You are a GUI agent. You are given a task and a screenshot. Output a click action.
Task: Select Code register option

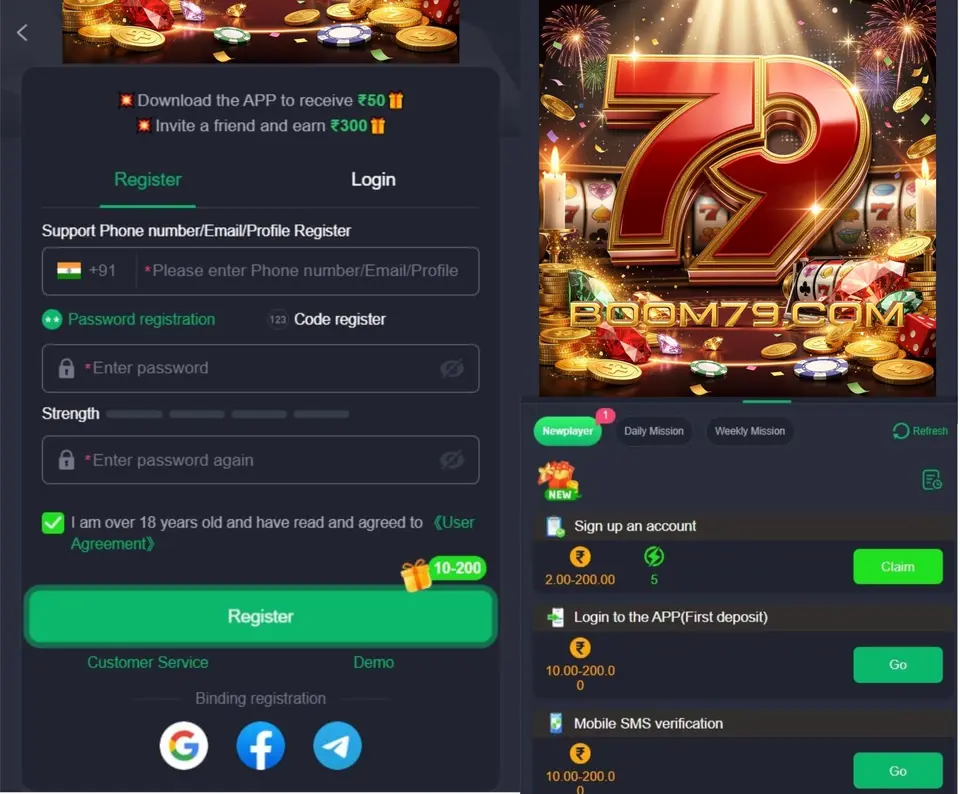(x=327, y=320)
